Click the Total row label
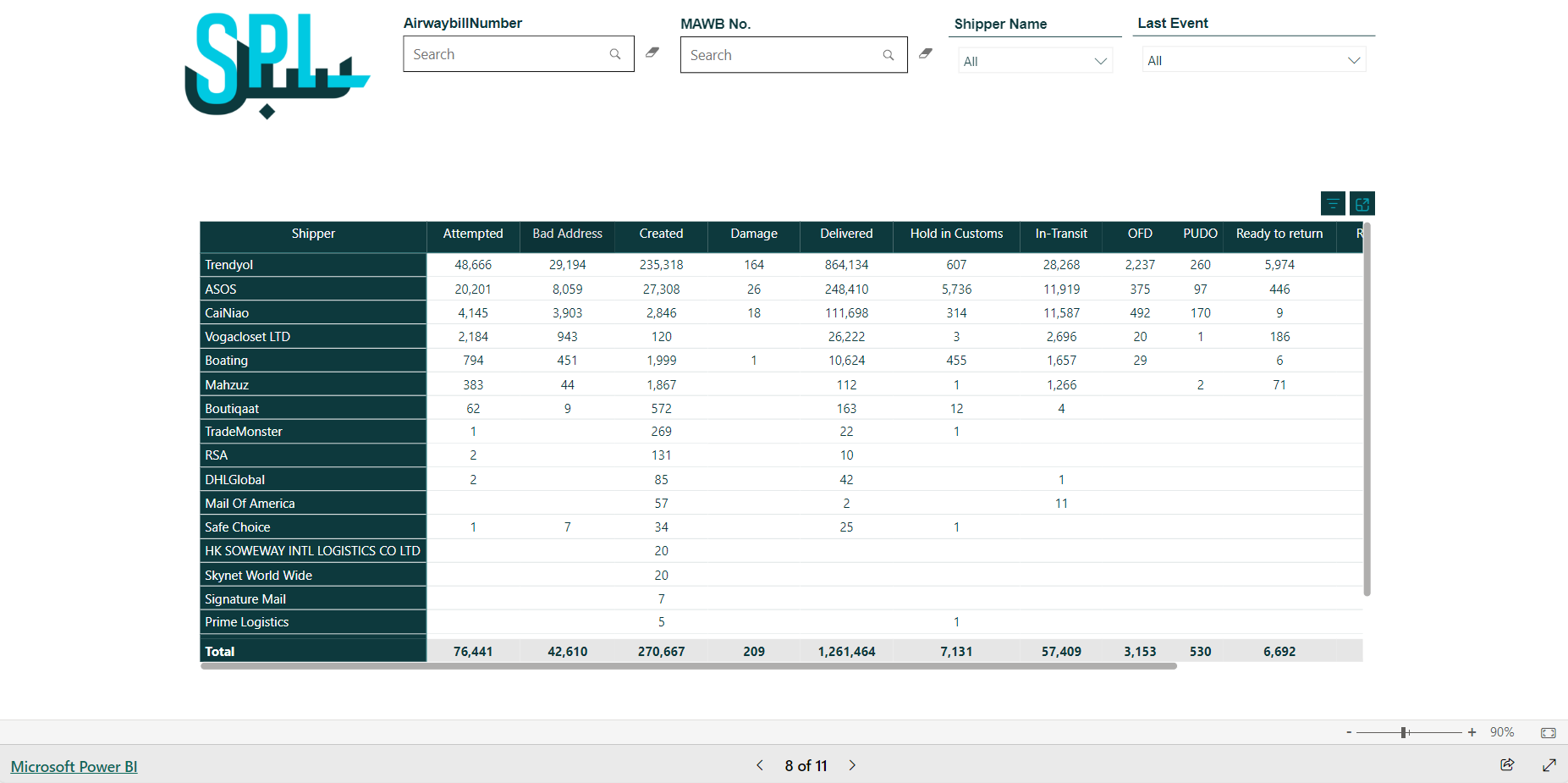The width and height of the screenshot is (1568, 783). pyautogui.click(x=220, y=652)
